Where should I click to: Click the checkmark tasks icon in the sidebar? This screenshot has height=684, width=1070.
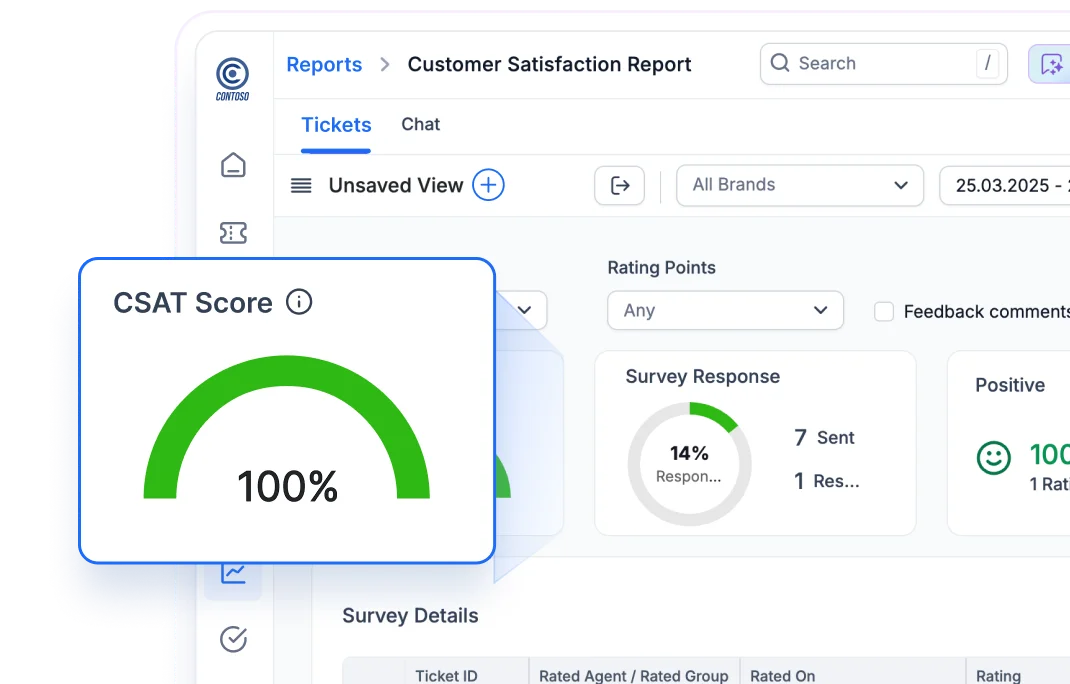232,640
